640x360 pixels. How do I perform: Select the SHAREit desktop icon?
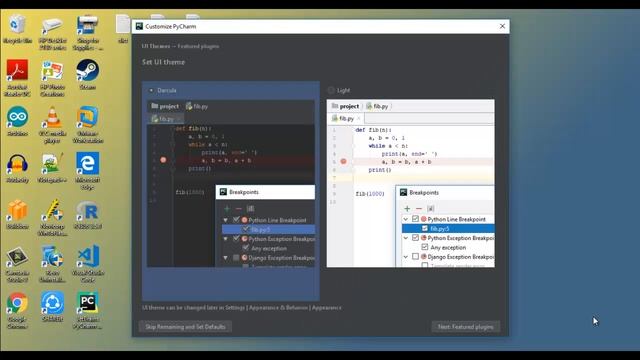(52, 307)
